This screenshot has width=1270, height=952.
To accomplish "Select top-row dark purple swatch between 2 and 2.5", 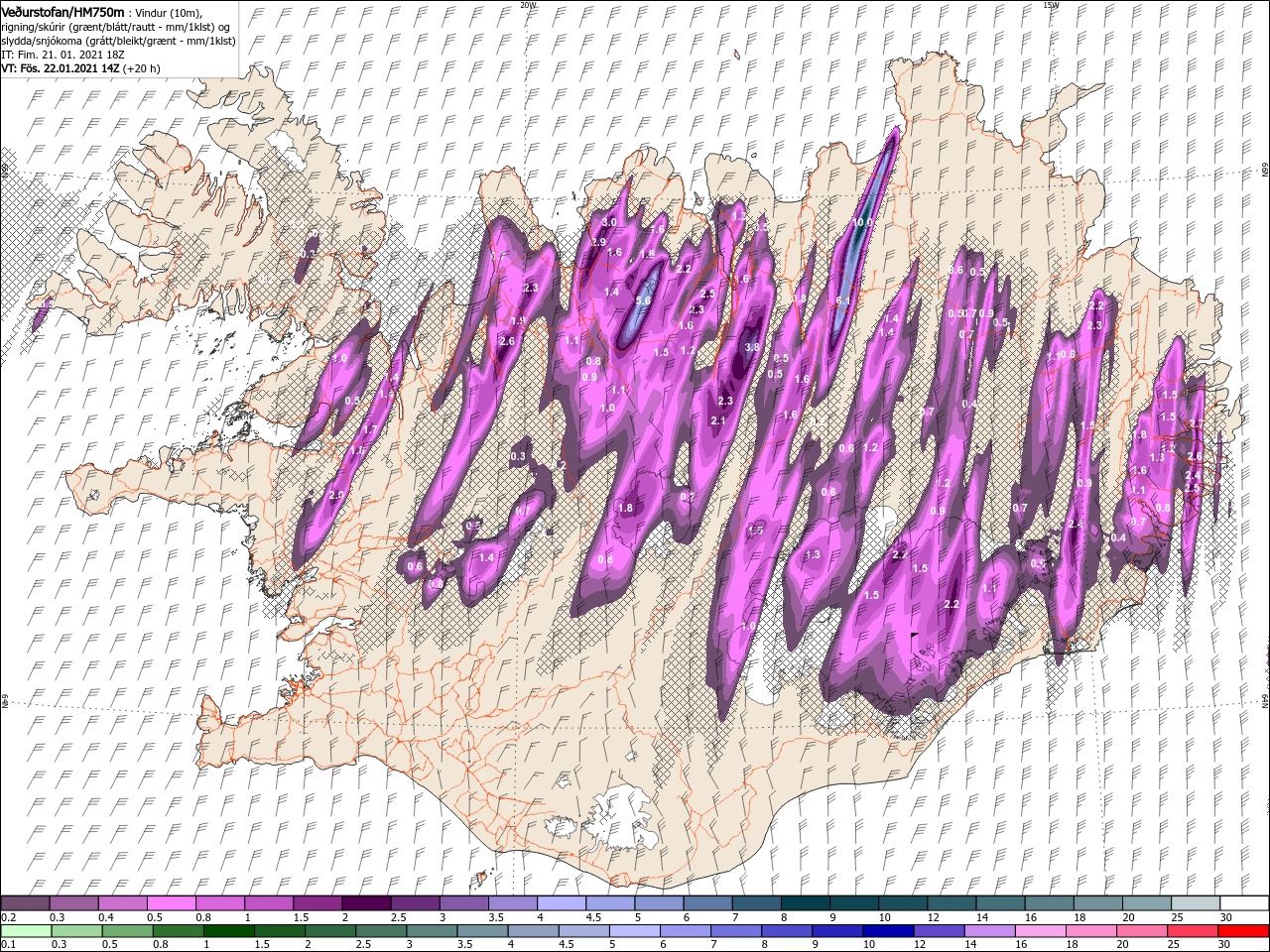I will (x=366, y=902).
